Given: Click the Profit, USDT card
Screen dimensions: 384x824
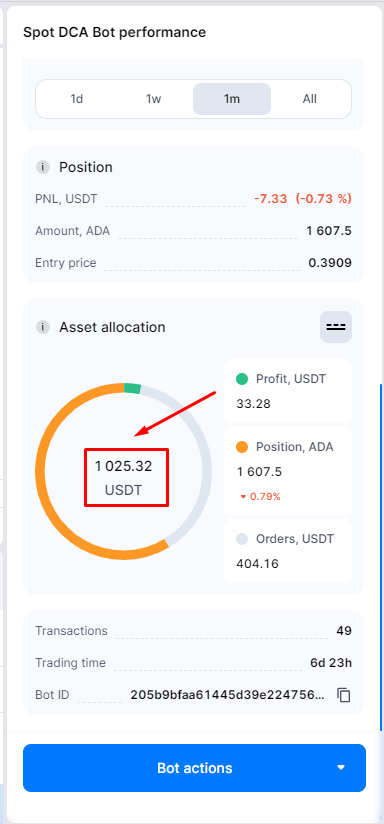Looking at the screenshot, I should pyautogui.click(x=288, y=391).
